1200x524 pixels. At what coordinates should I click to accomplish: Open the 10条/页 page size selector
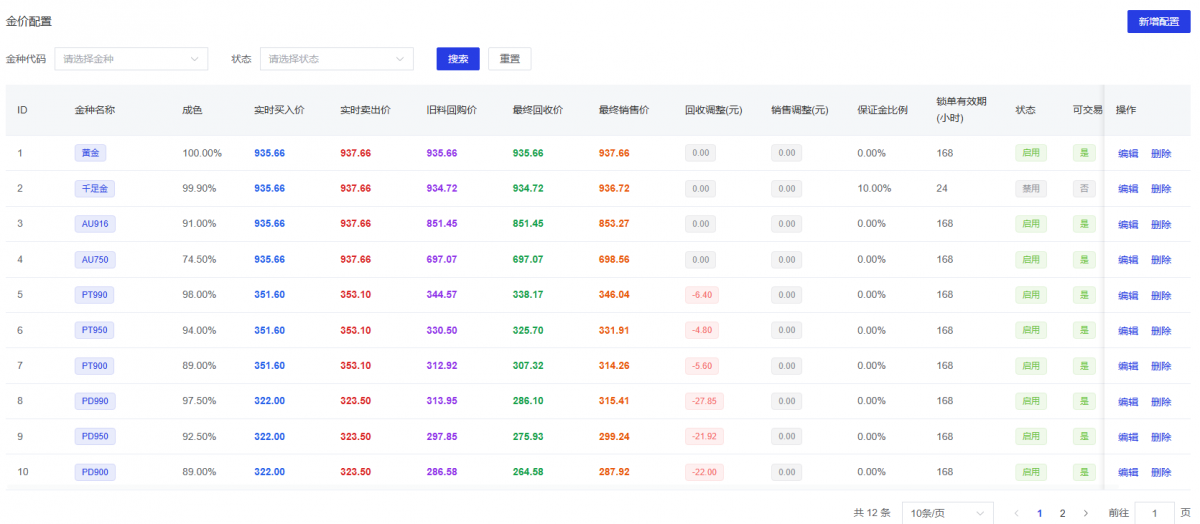click(947, 513)
